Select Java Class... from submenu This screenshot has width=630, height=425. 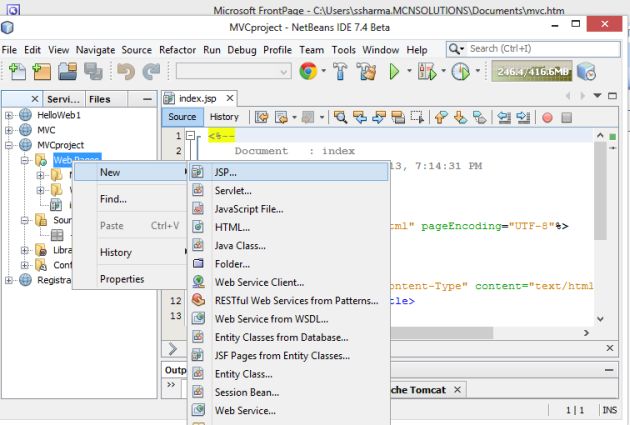point(289,245)
